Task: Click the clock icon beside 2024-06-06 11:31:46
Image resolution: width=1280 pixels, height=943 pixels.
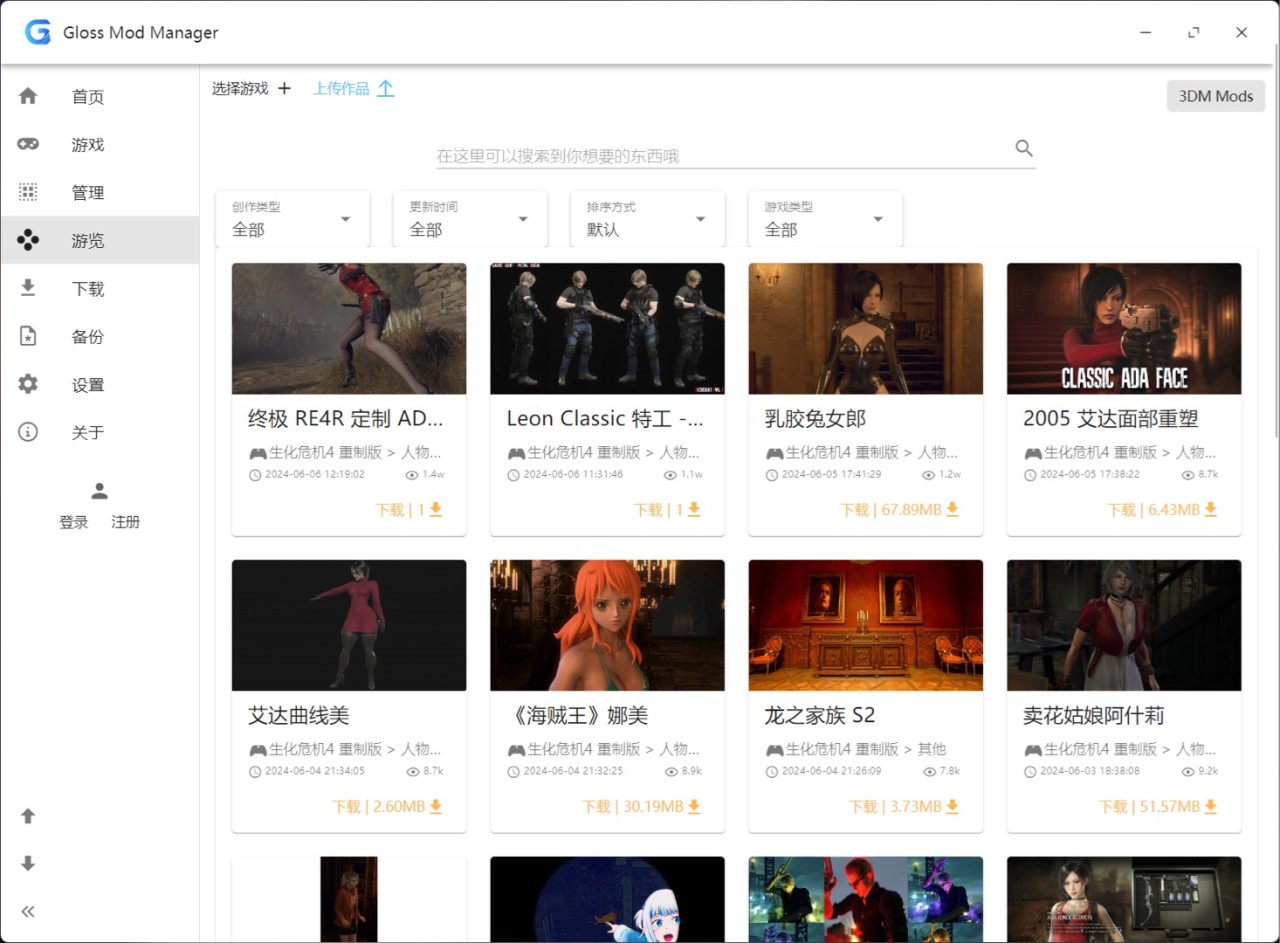Action: click(x=514, y=475)
